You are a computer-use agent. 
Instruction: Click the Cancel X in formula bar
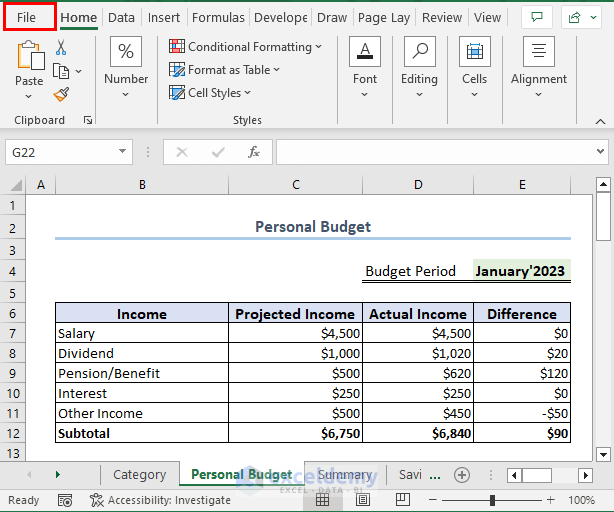tap(182, 152)
